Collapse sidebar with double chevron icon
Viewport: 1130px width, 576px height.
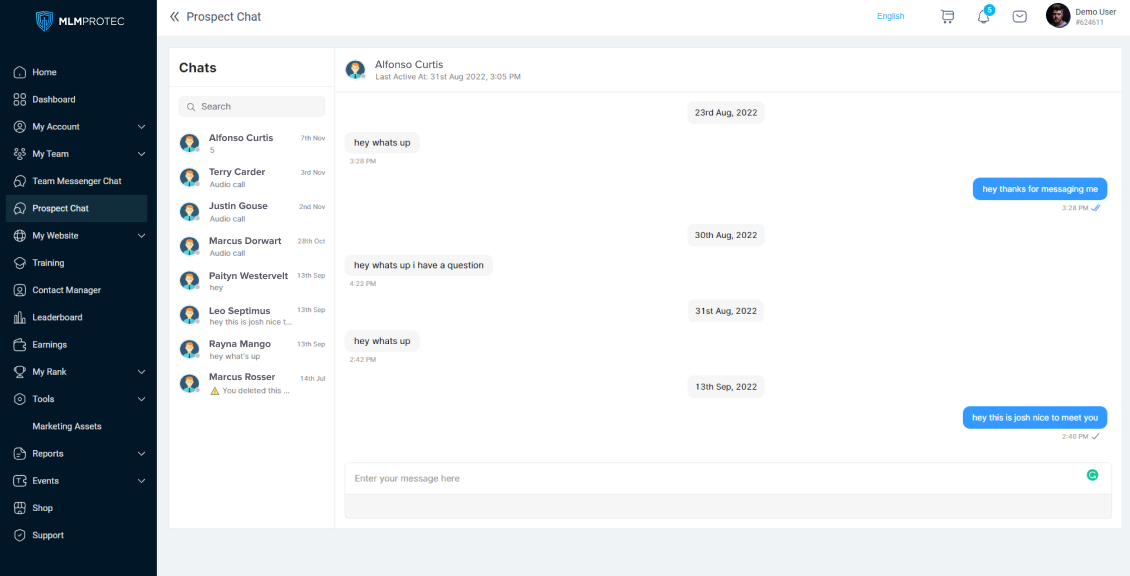[x=175, y=17]
